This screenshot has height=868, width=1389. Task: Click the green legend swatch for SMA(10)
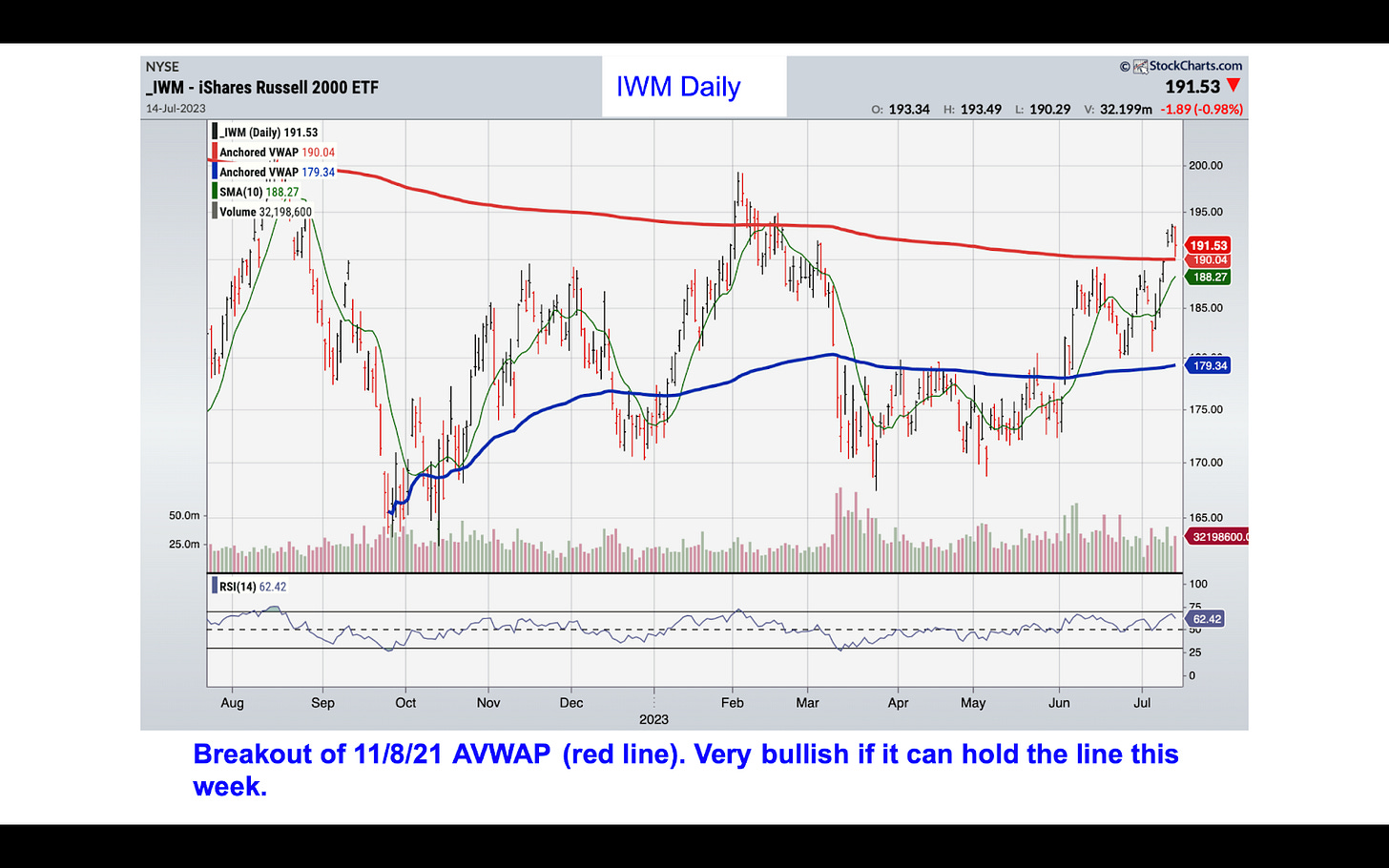coord(215,193)
